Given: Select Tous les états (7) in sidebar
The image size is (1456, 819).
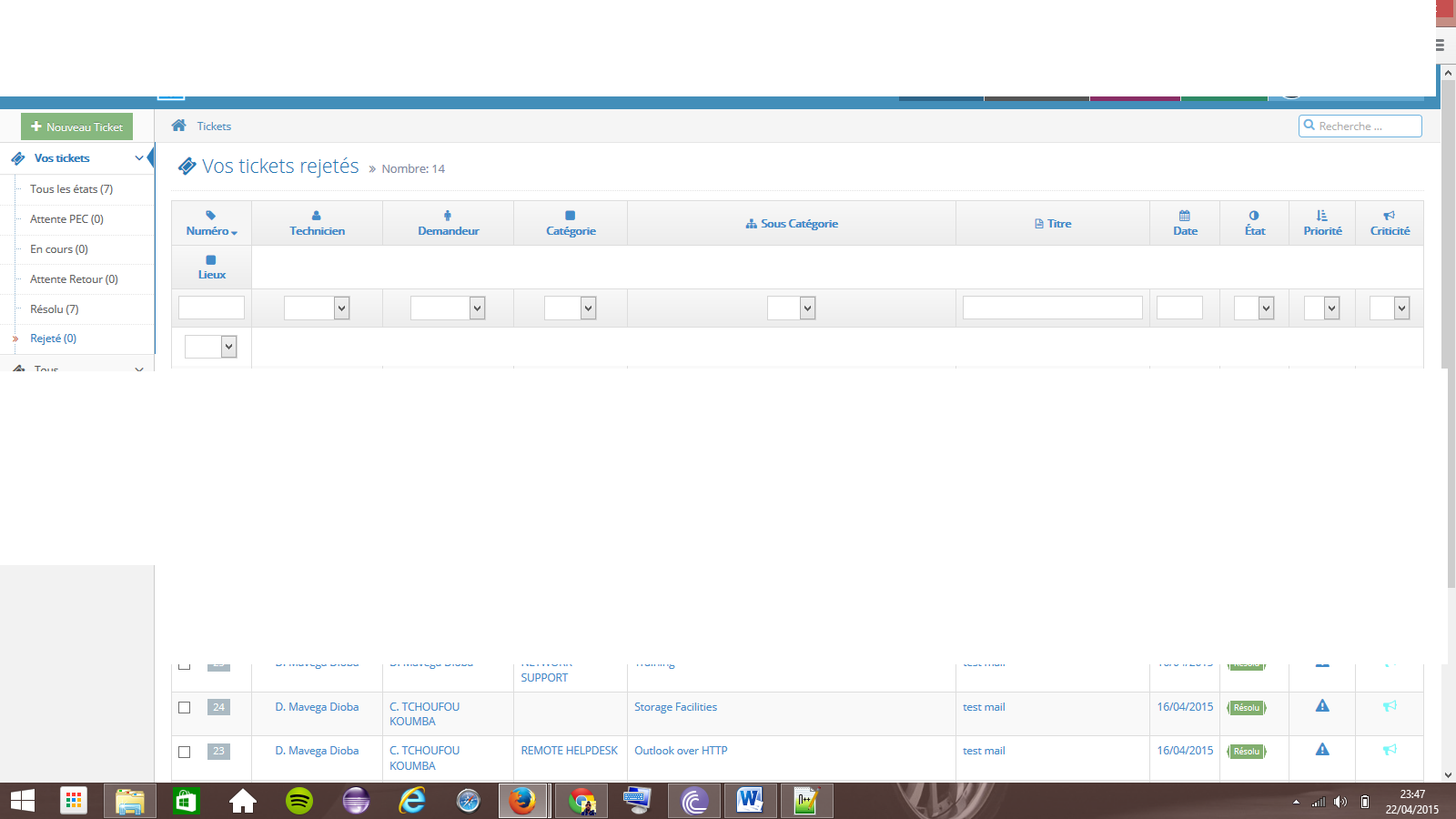Looking at the screenshot, I should pos(71,189).
